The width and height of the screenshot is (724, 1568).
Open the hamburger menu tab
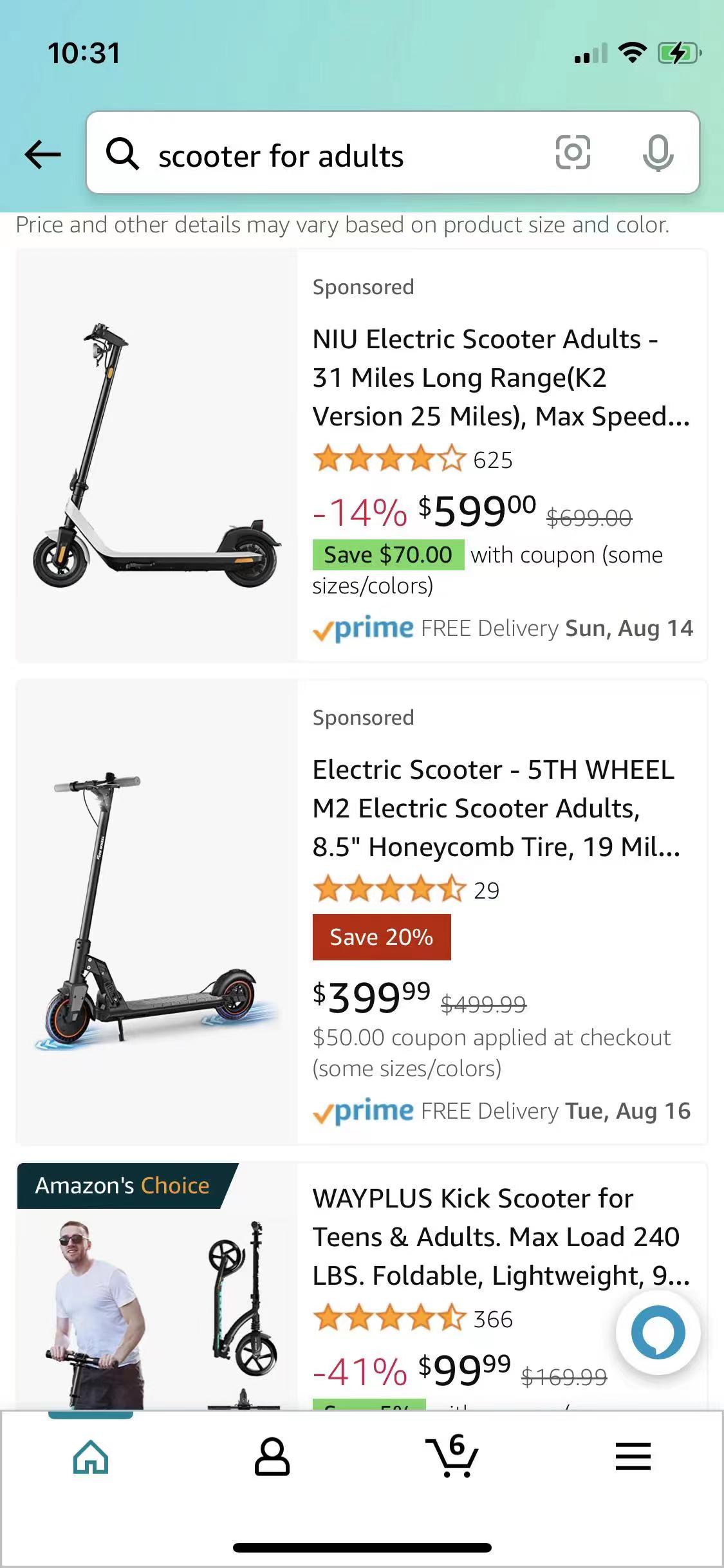click(633, 1457)
